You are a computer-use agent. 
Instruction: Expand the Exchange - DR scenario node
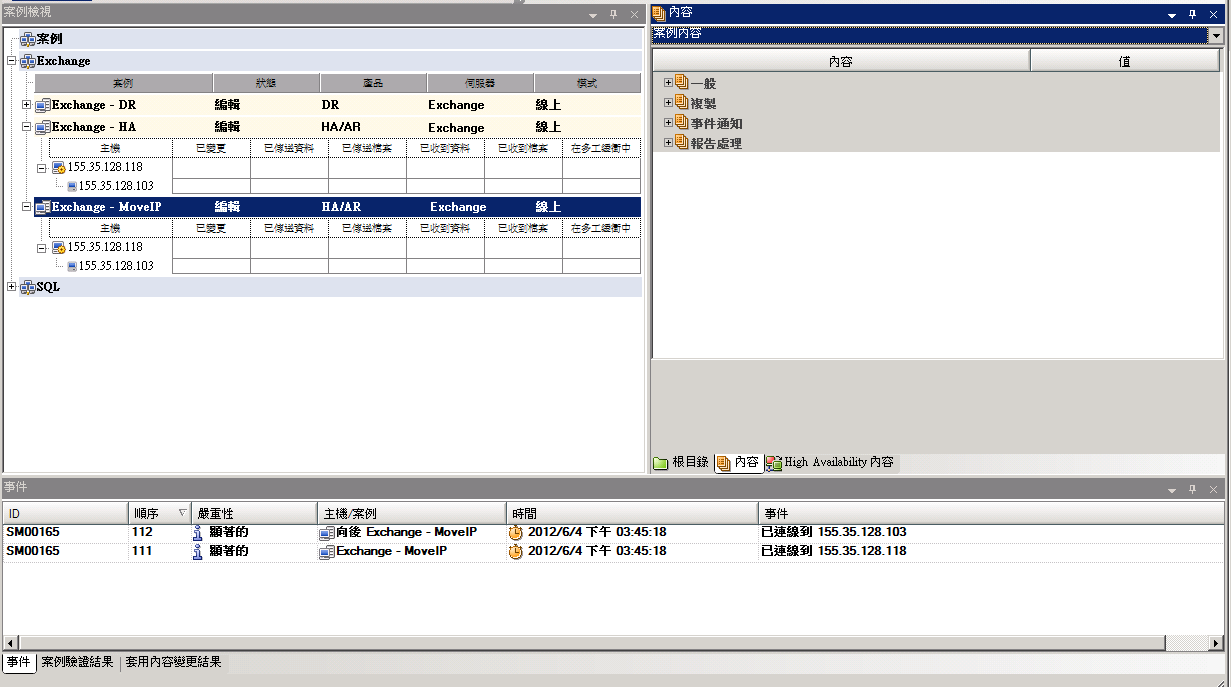(x=27, y=105)
